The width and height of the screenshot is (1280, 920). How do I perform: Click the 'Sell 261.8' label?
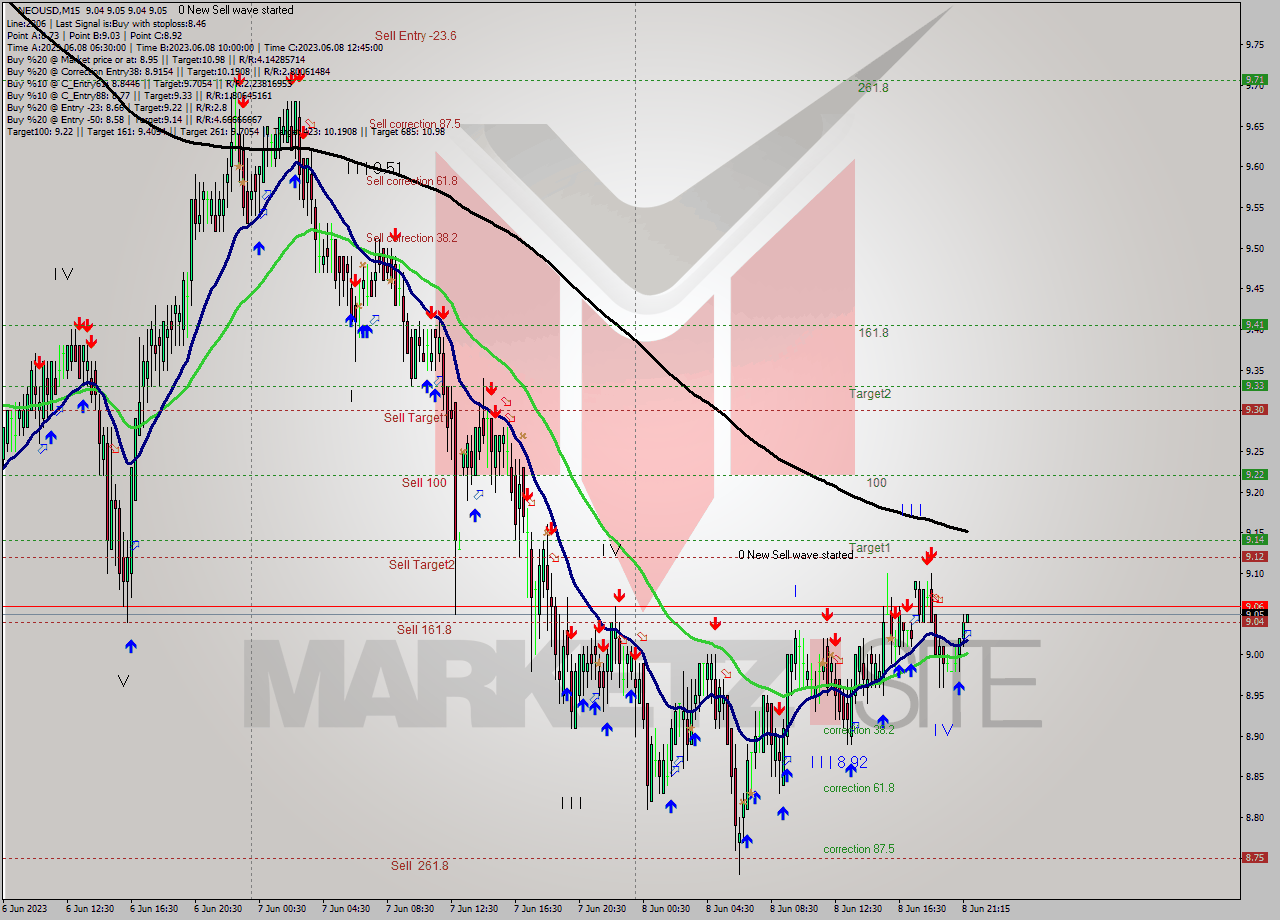(x=420, y=866)
